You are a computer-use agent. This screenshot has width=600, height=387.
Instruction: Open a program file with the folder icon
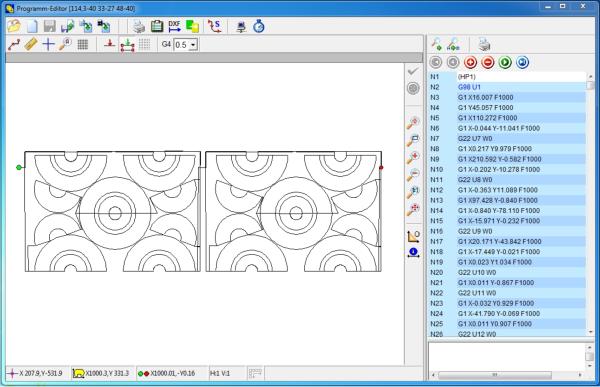pyautogui.click(x=14, y=26)
